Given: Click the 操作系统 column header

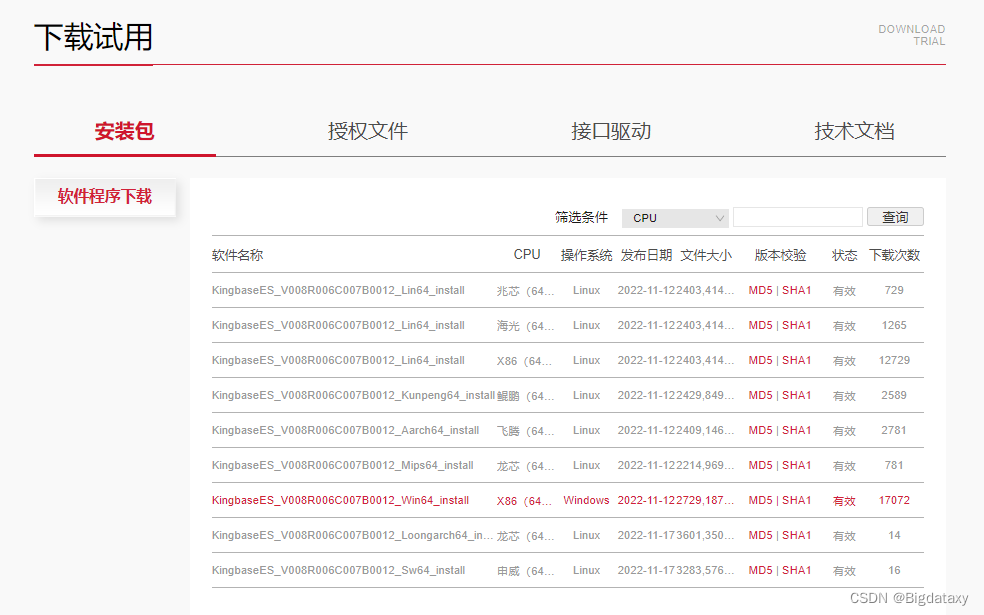Looking at the screenshot, I should (586, 255).
